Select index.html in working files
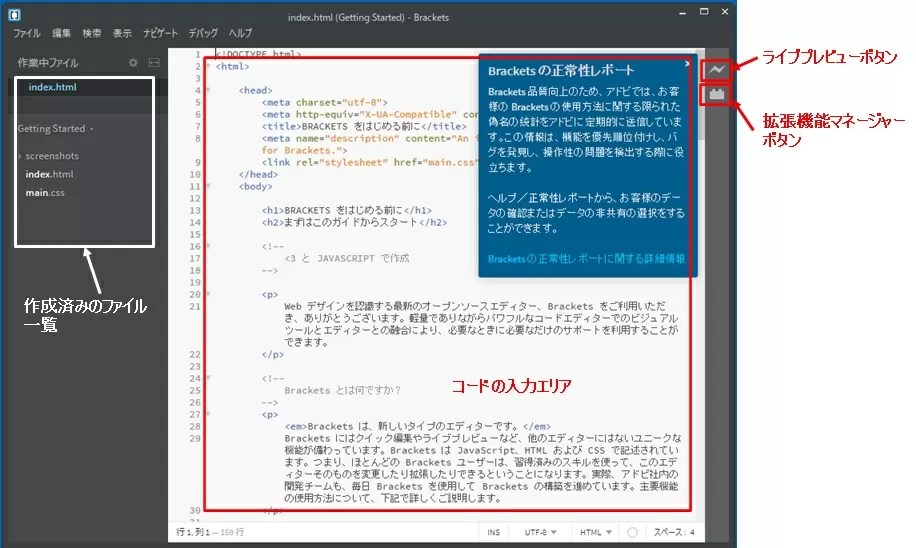 click(x=53, y=87)
